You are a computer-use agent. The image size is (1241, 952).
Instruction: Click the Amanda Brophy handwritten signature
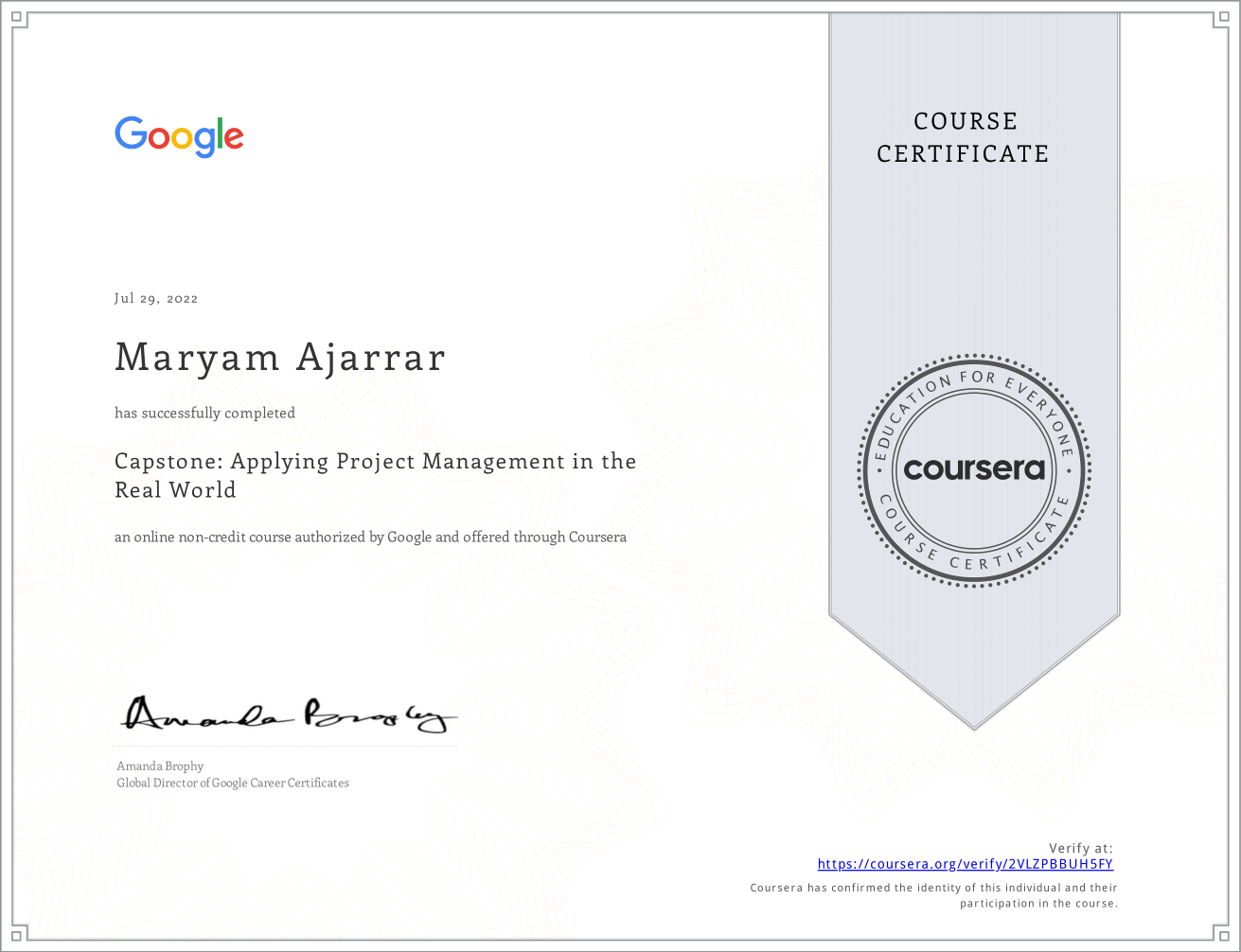tap(289, 714)
